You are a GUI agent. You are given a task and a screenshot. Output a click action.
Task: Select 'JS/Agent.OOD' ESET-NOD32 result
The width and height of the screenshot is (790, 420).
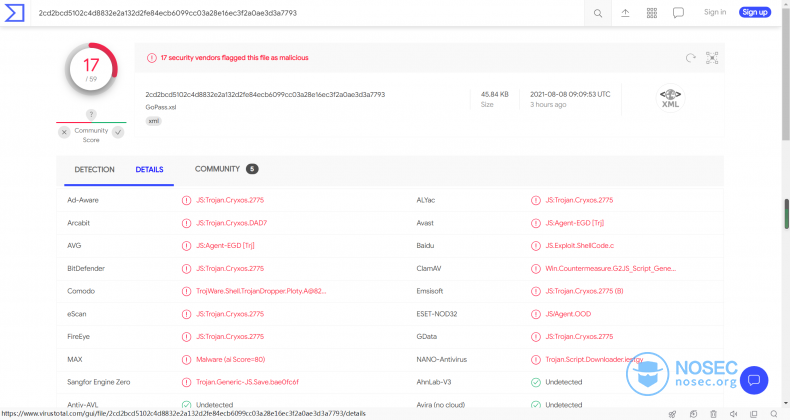(568, 314)
